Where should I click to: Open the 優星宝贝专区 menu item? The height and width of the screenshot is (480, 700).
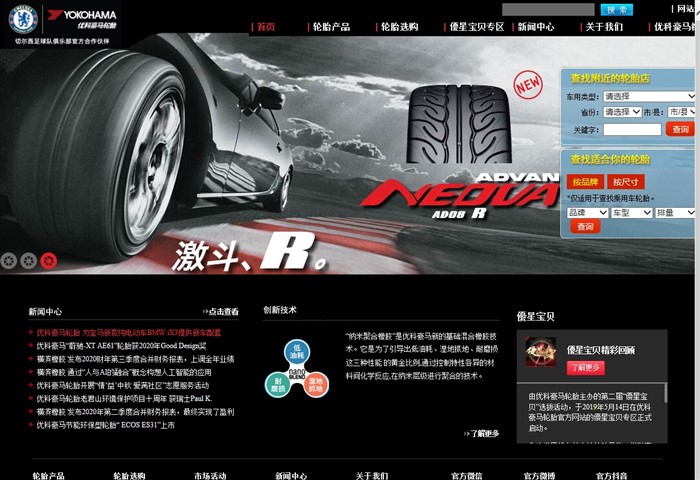(477, 27)
